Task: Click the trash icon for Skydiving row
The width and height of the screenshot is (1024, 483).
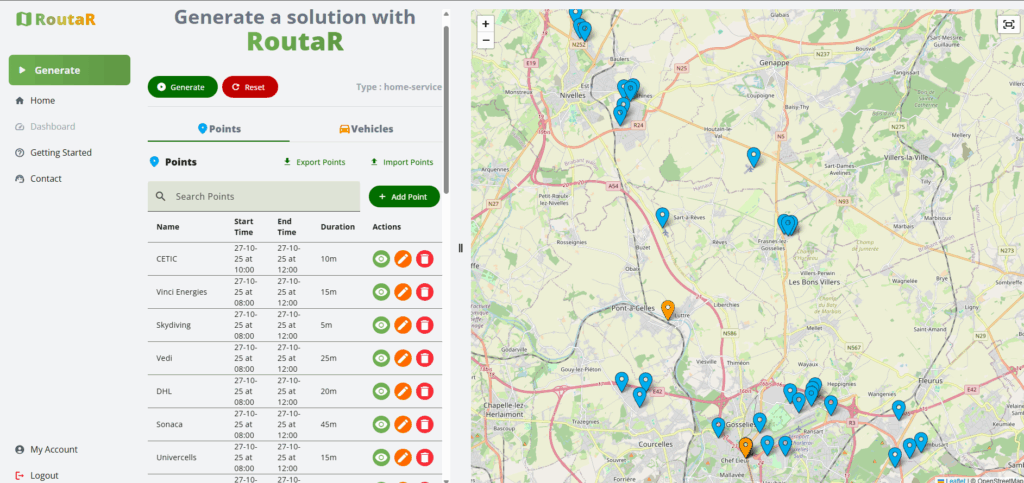Action: [x=425, y=325]
